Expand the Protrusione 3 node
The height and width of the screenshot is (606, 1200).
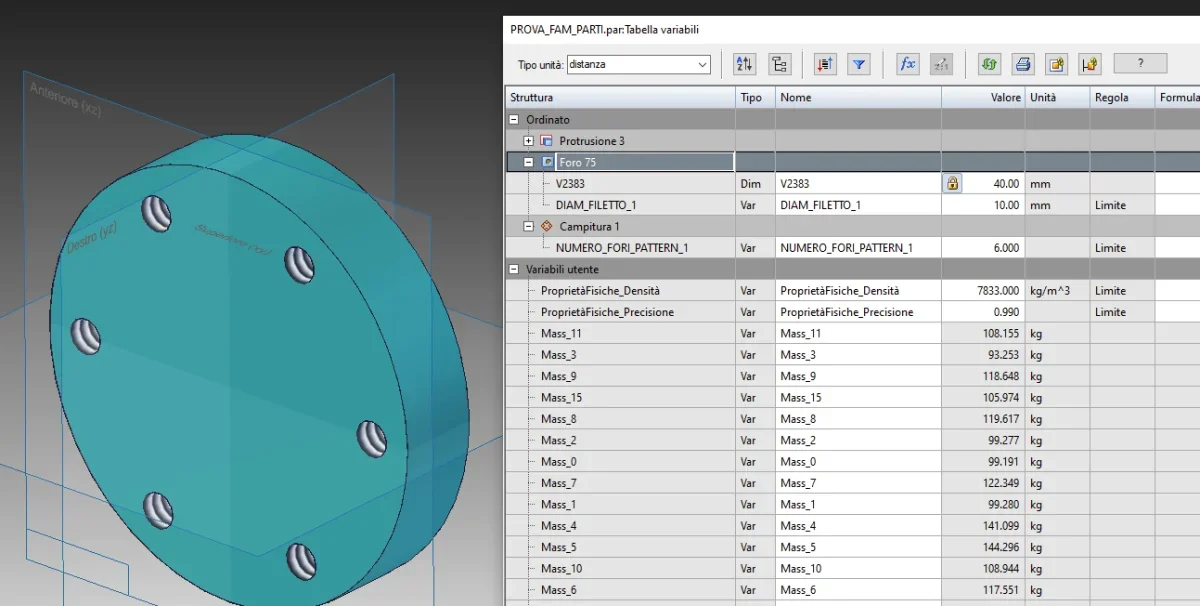529,141
